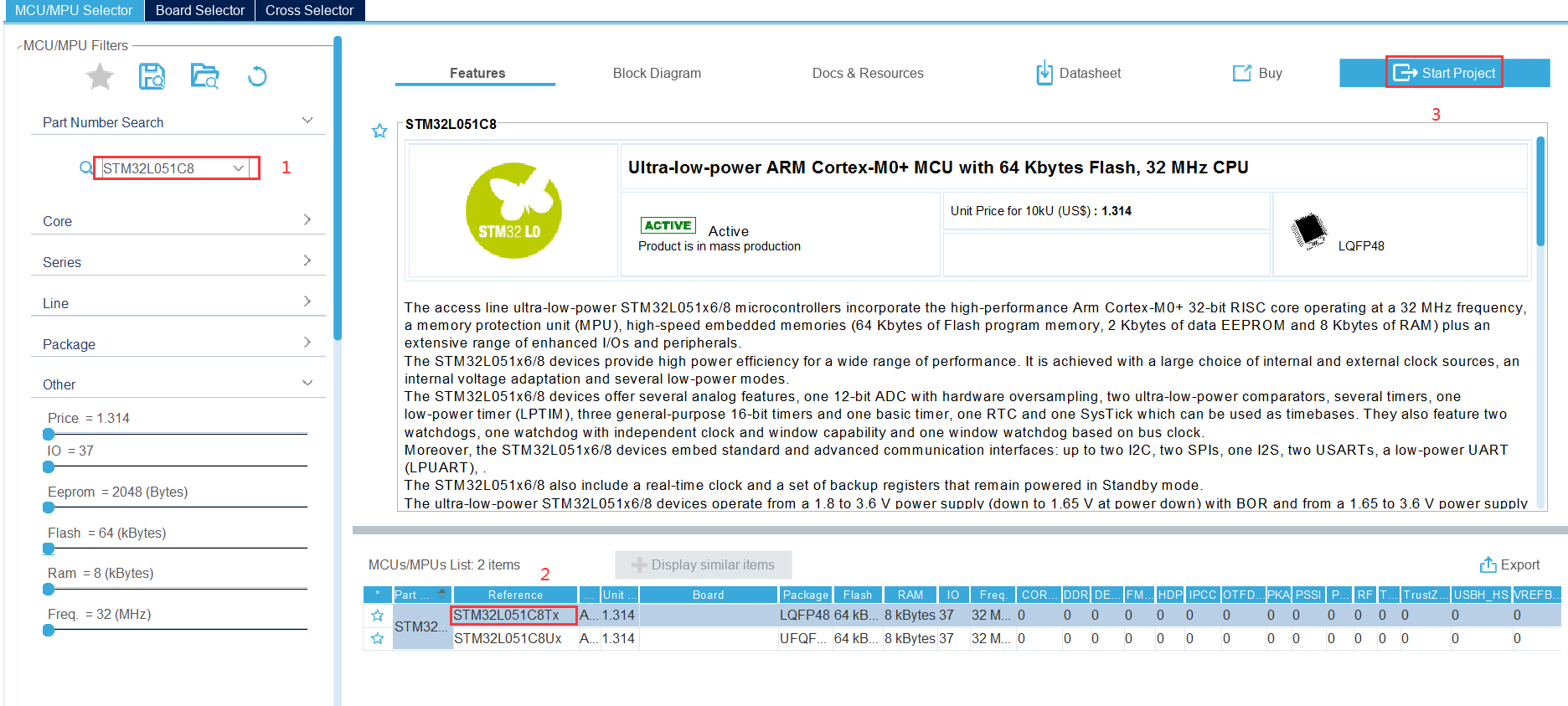Open the Buy link
Image resolution: width=1568 pixels, height=706 pixels.
(1257, 73)
